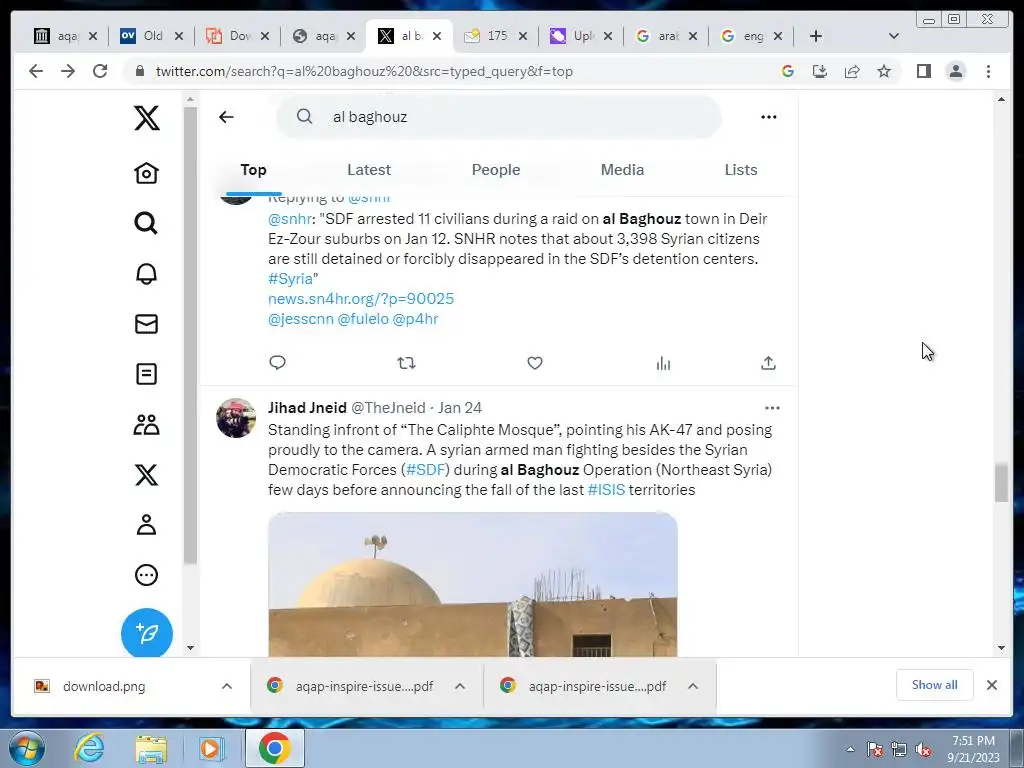This screenshot has height=768, width=1024.
Task: Click the 'al baghouz' search field
Action: pos(500,117)
